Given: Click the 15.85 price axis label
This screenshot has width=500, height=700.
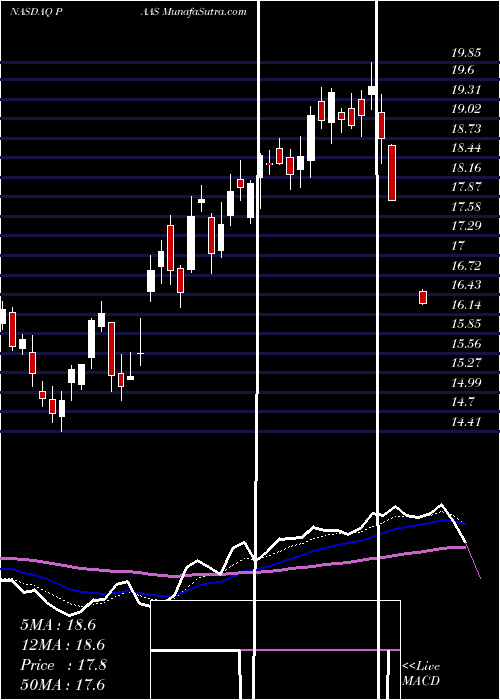Looking at the screenshot, I should point(467,324).
